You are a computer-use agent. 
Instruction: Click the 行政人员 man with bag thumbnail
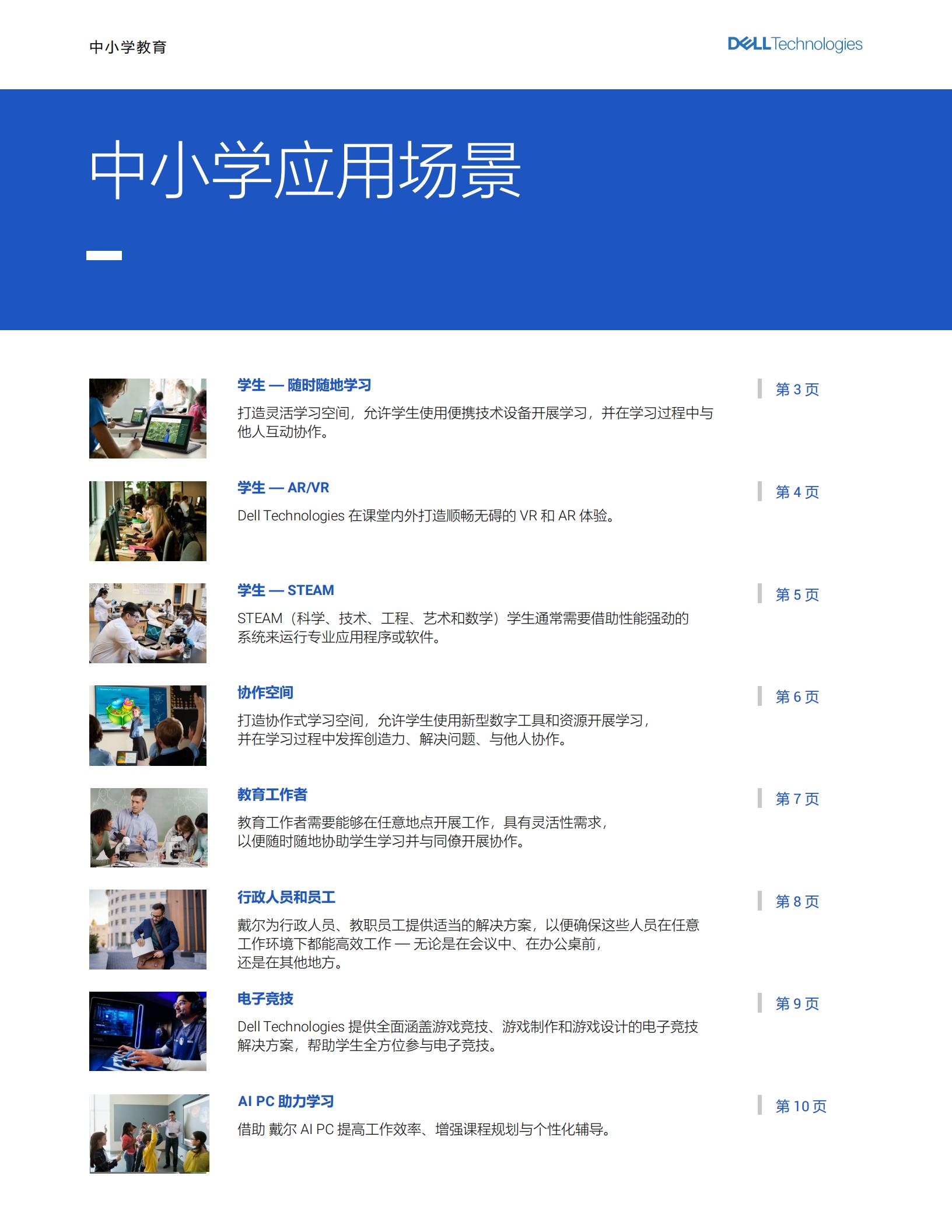pos(148,929)
